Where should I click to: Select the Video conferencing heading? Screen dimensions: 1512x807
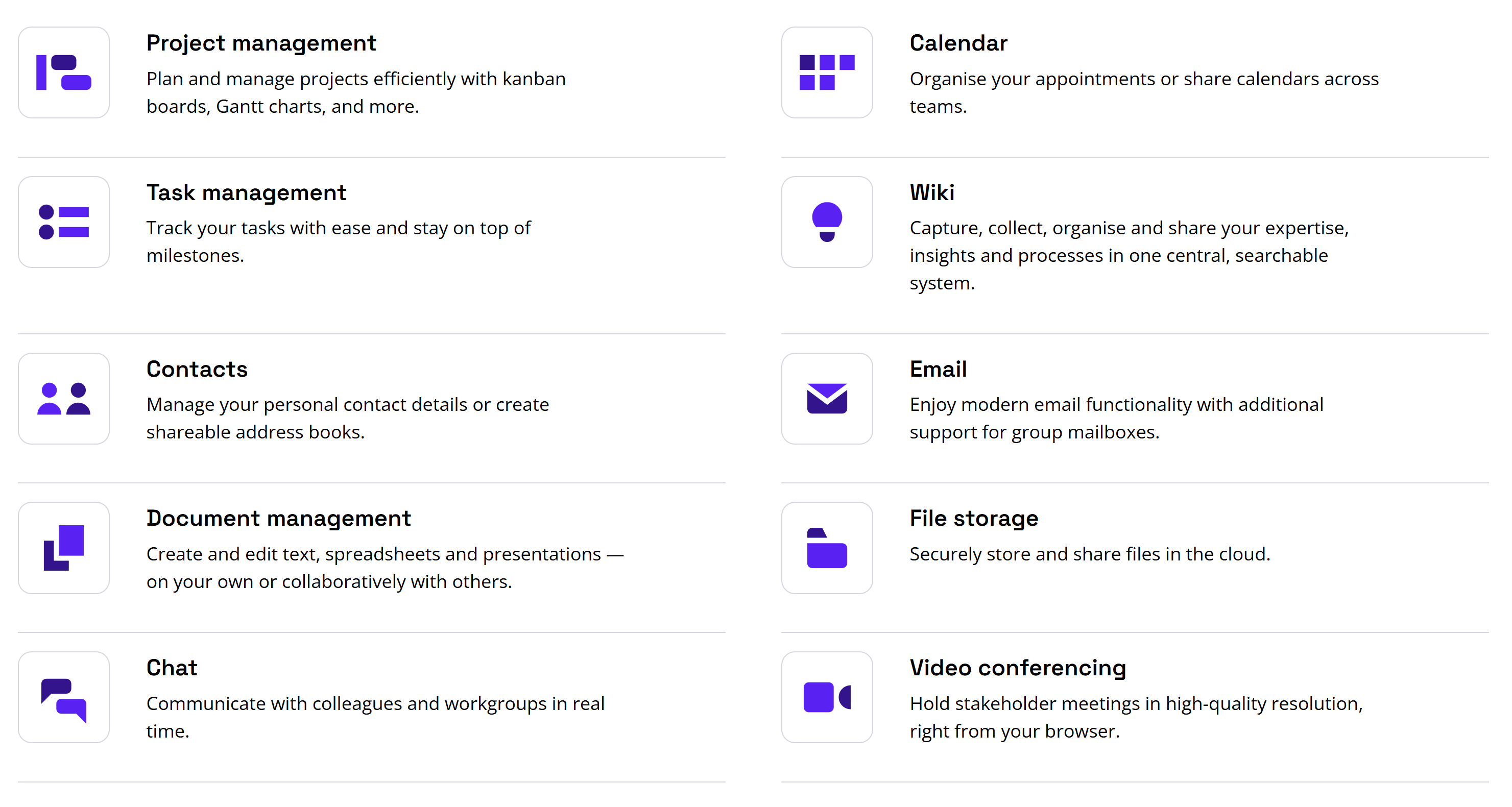click(x=1017, y=668)
